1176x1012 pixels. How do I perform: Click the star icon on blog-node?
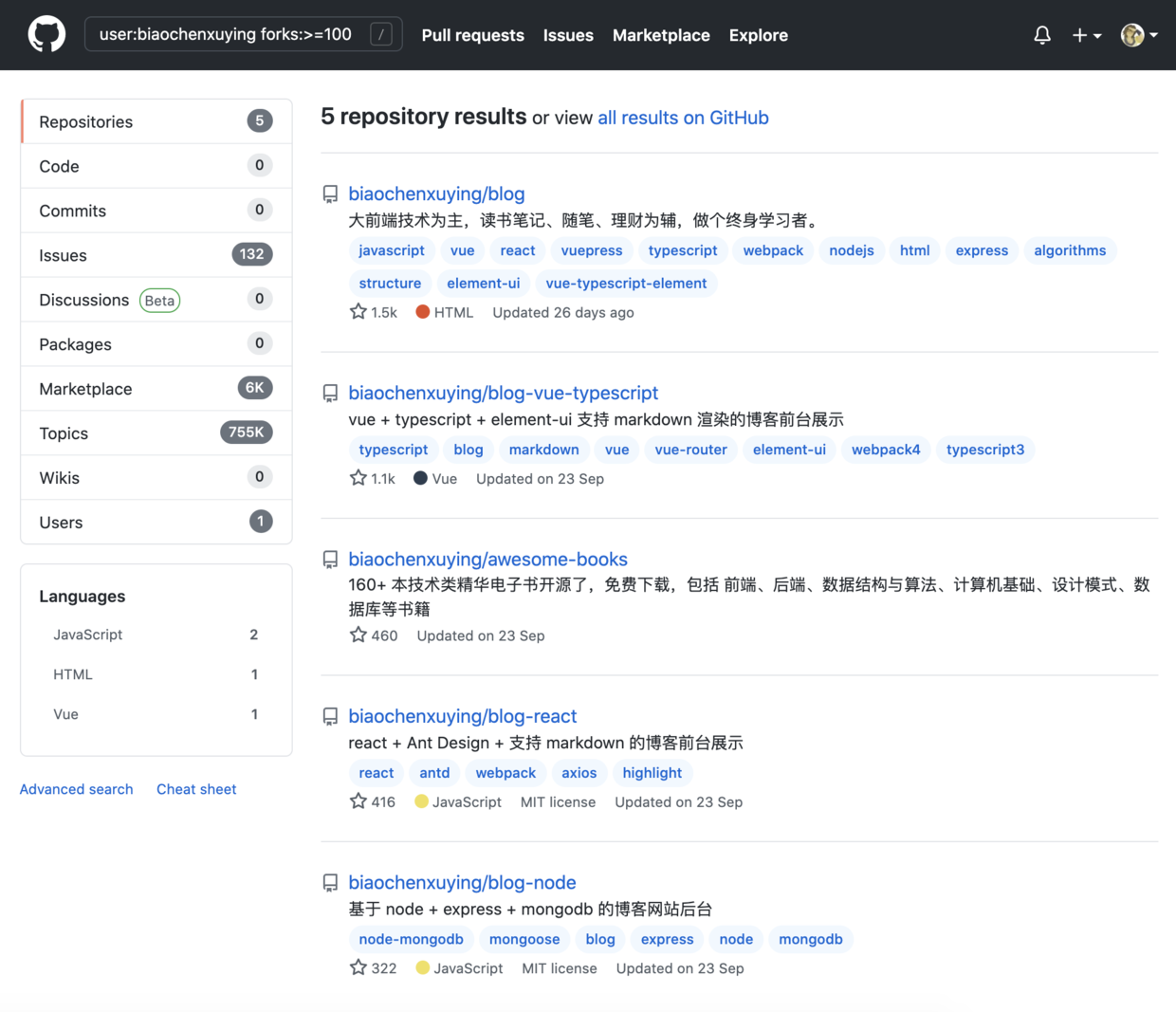point(358,966)
